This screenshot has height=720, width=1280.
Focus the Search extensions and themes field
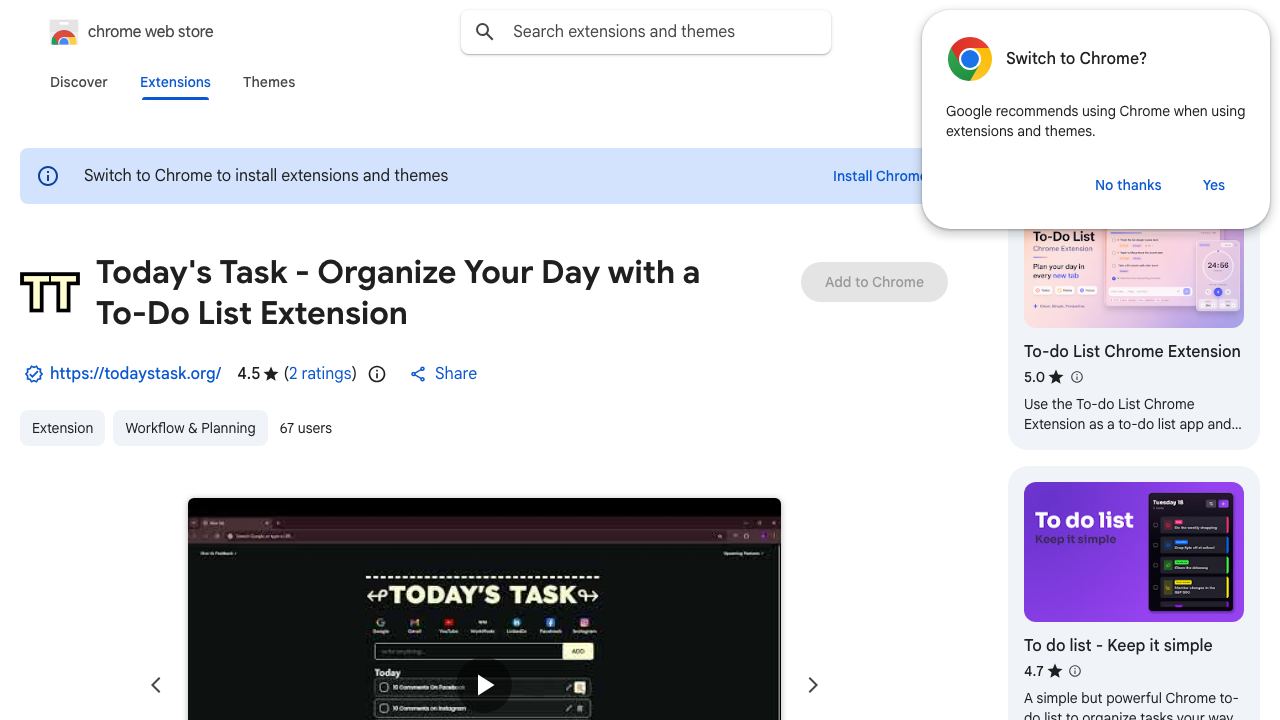coord(646,32)
